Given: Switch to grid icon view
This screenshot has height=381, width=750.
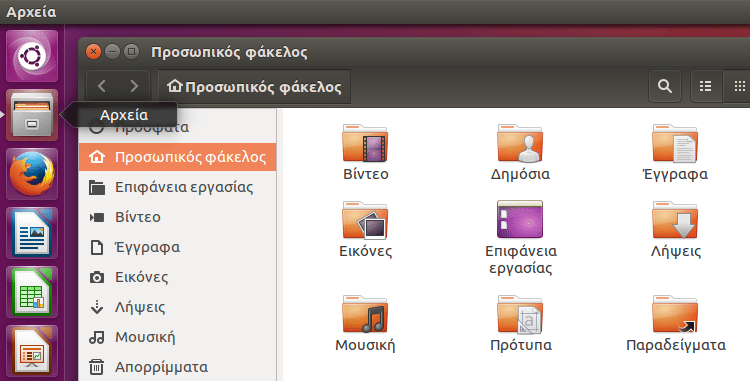Looking at the screenshot, I should click(x=738, y=86).
